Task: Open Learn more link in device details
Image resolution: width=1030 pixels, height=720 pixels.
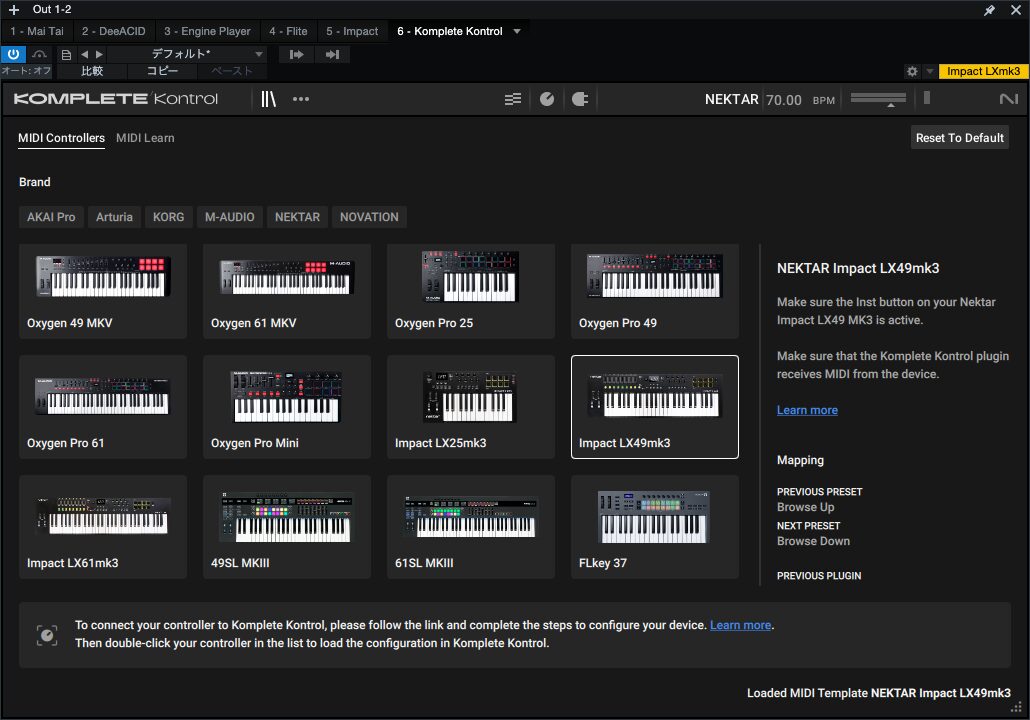Action: tap(807, 410)
